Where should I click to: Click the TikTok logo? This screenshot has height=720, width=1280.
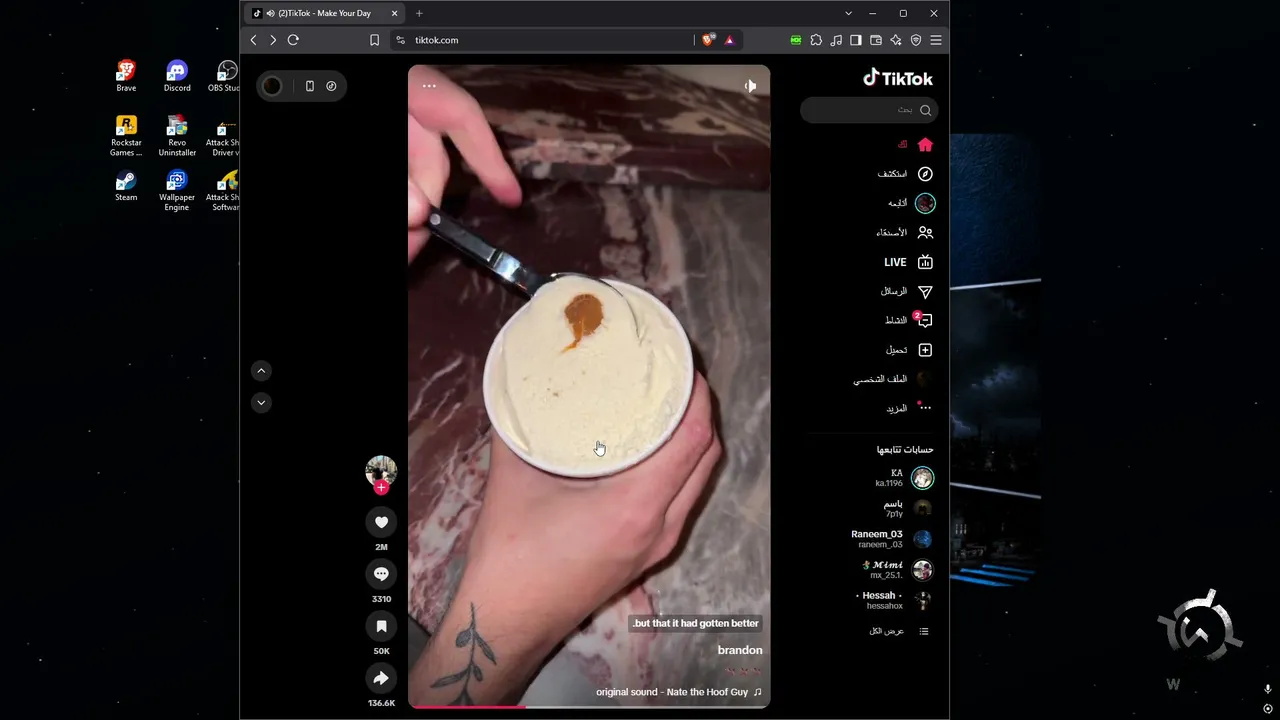898,78
